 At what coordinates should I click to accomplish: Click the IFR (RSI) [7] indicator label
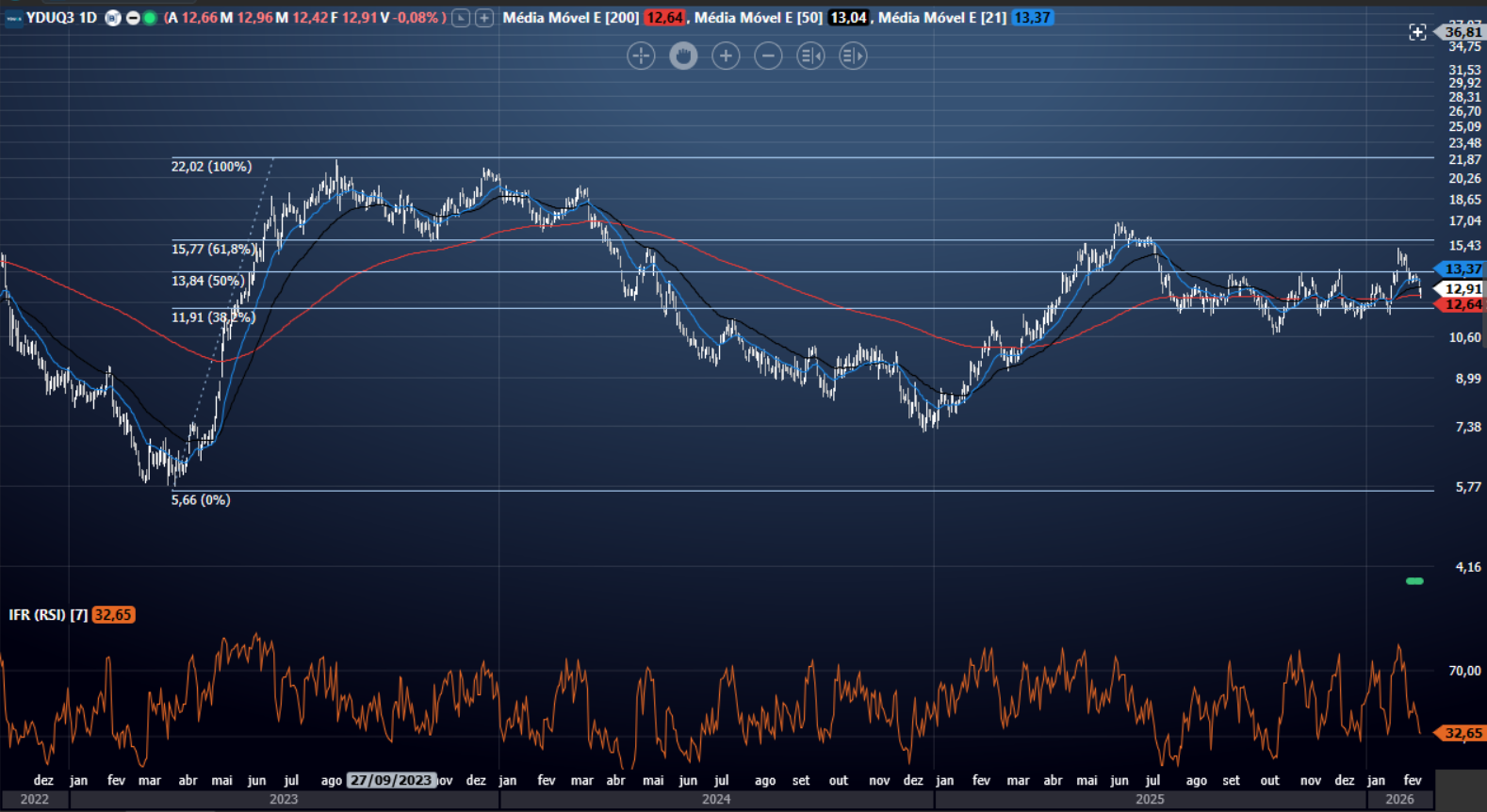tap(48, 615)
